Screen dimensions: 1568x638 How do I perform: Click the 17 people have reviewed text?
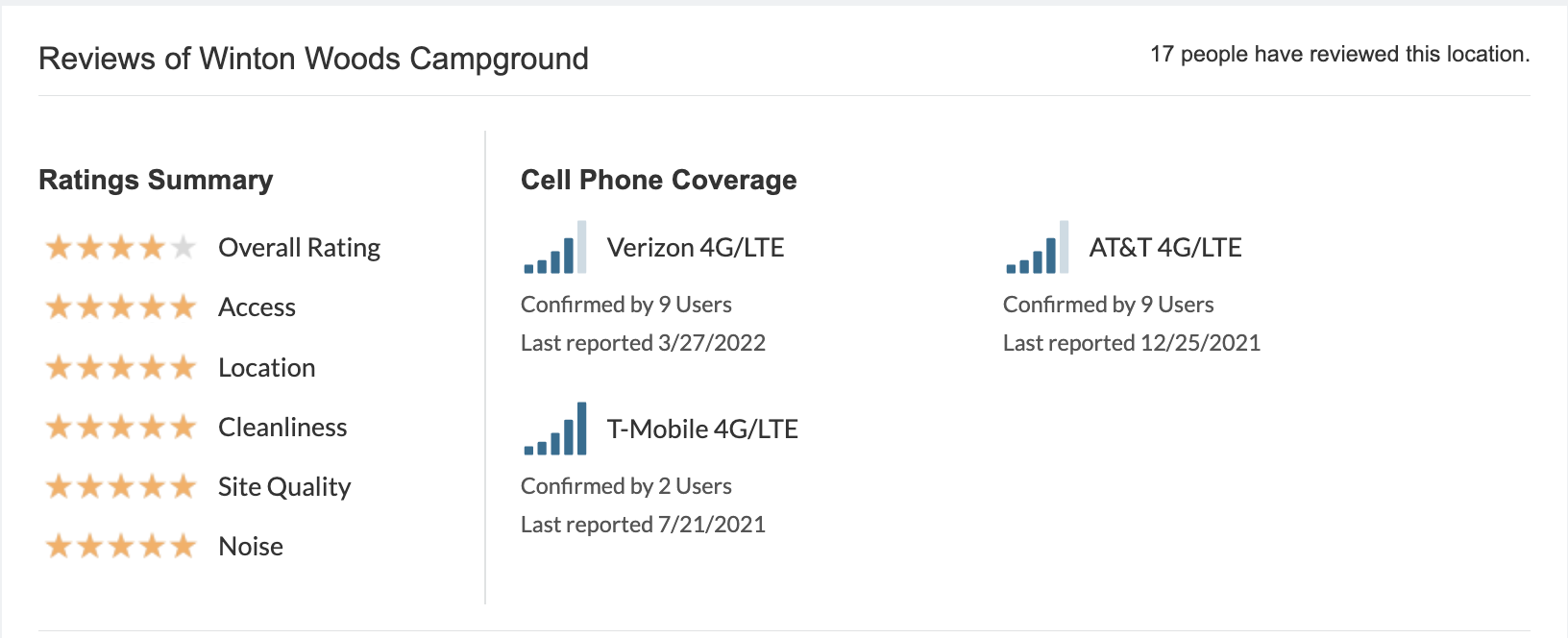coord(1340,55)
